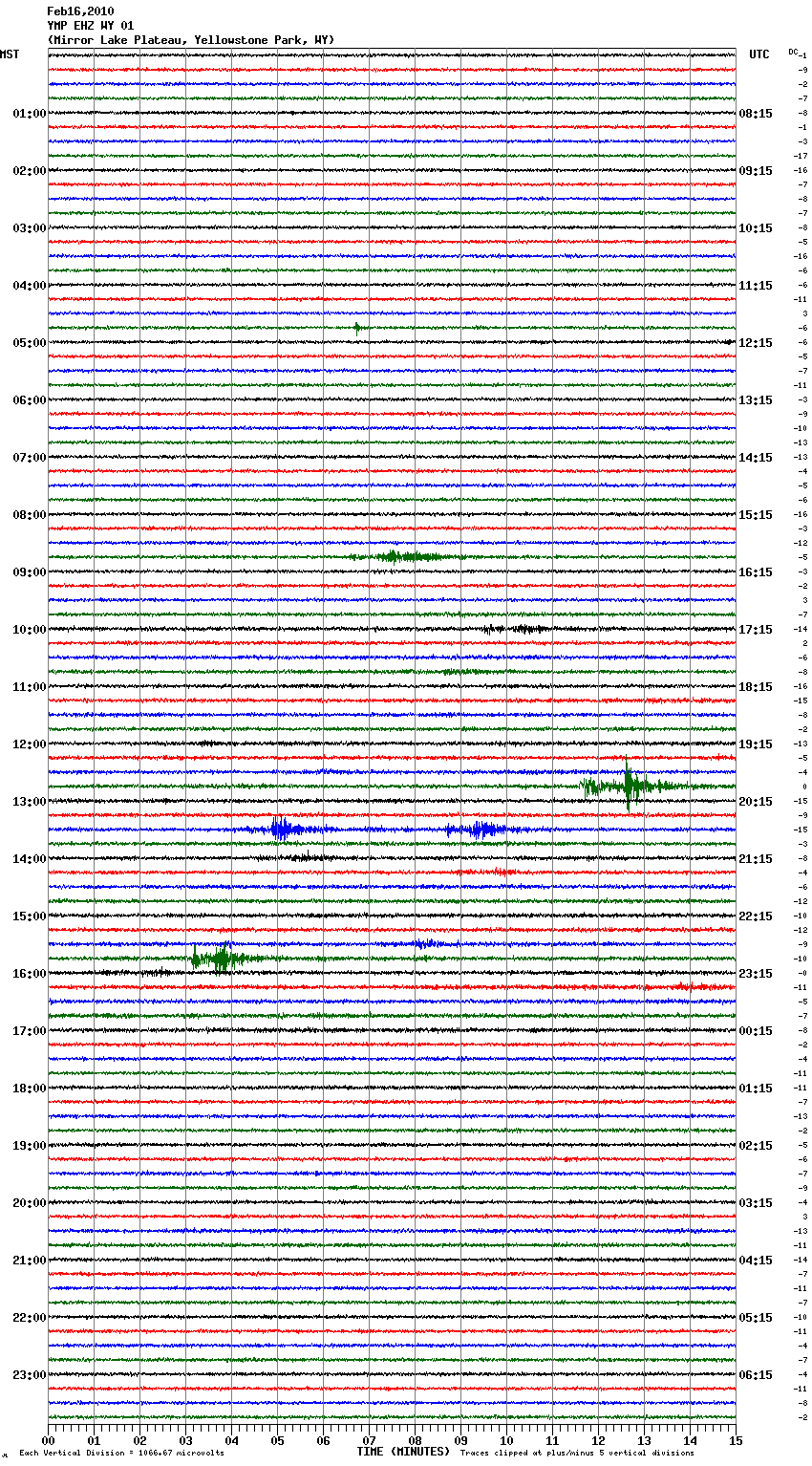812x1466 pixels.
Task: Select the vertical division microvolts note
Action: (x=122, y=1454)
